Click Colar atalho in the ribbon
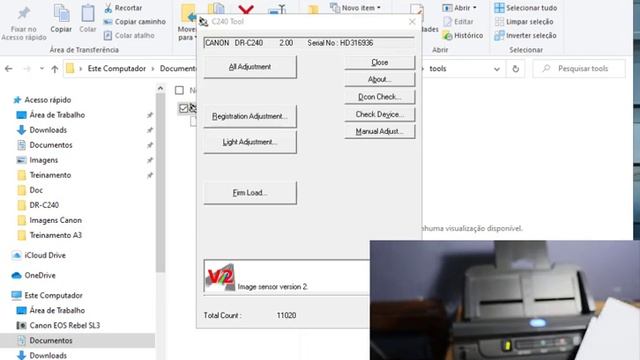Viewport: 640px width, 360px height. click(x=129, y=36)
